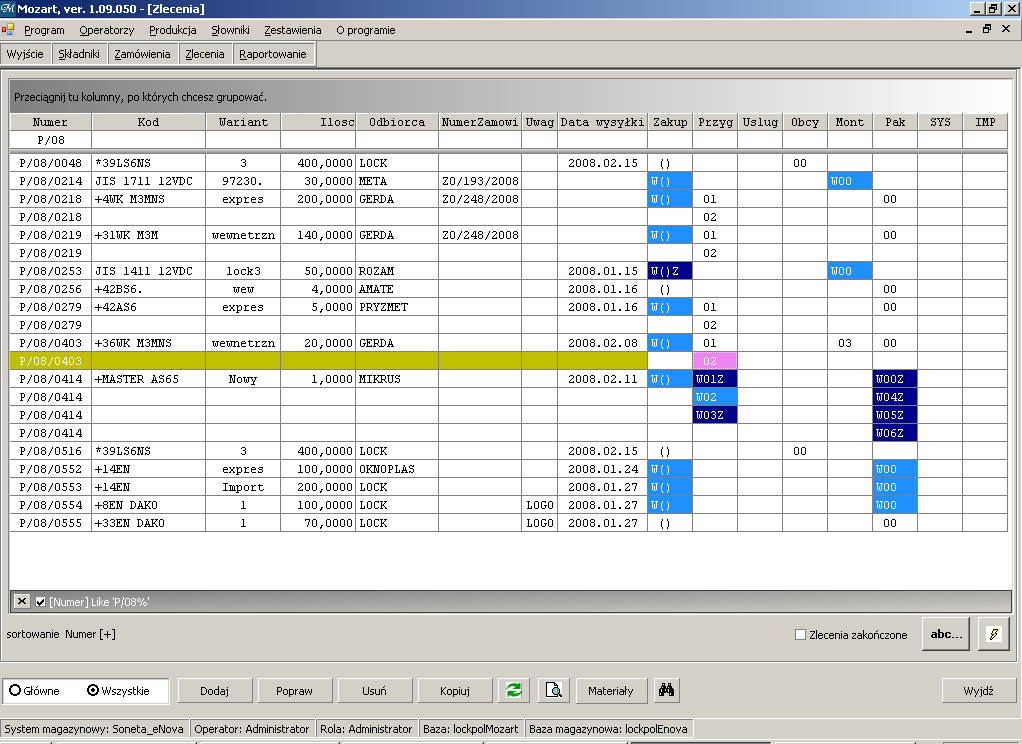Open the Program menu

tap(44, 30)
